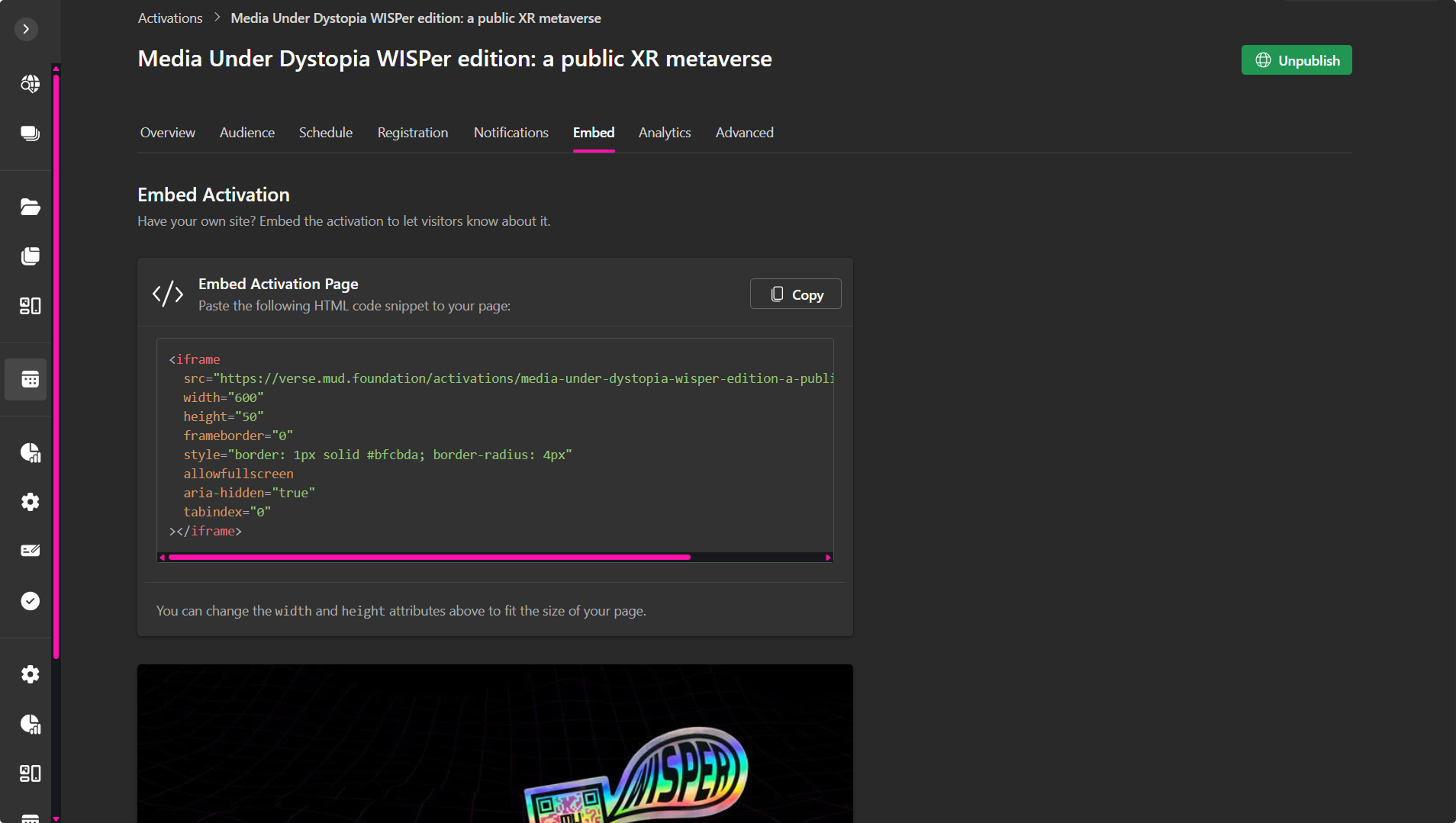Viewport: 1456px width, 823px height.
Task: Open the Advanced tab
Action: [744, 132]
